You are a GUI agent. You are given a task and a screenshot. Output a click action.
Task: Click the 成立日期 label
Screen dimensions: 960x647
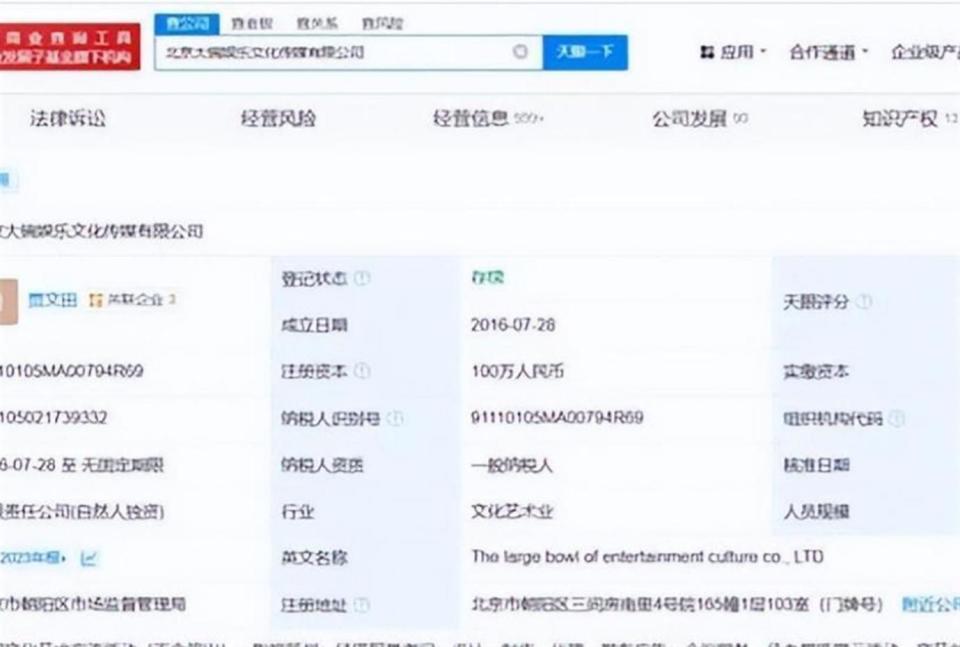(x=314, y=325)
